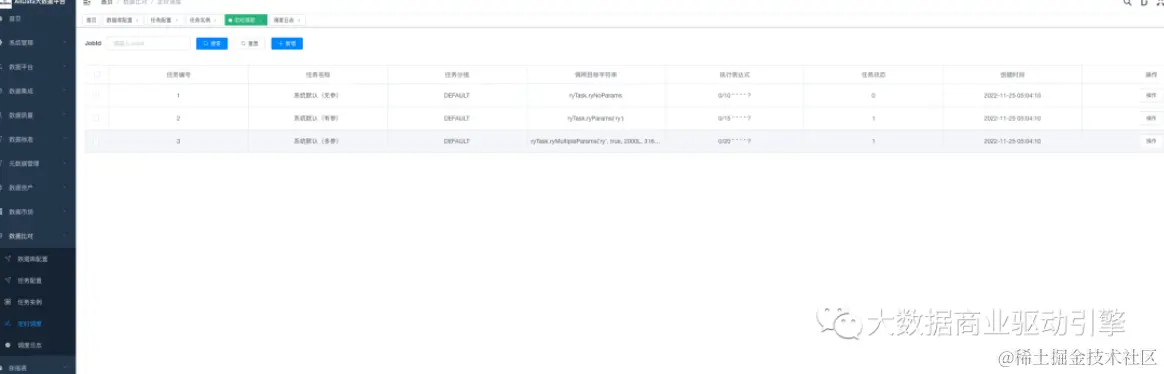The width and height of the screenshot is (1164, 374).
Task: Switch to the 任务配置 tab
Action: (x=164, y=21)
